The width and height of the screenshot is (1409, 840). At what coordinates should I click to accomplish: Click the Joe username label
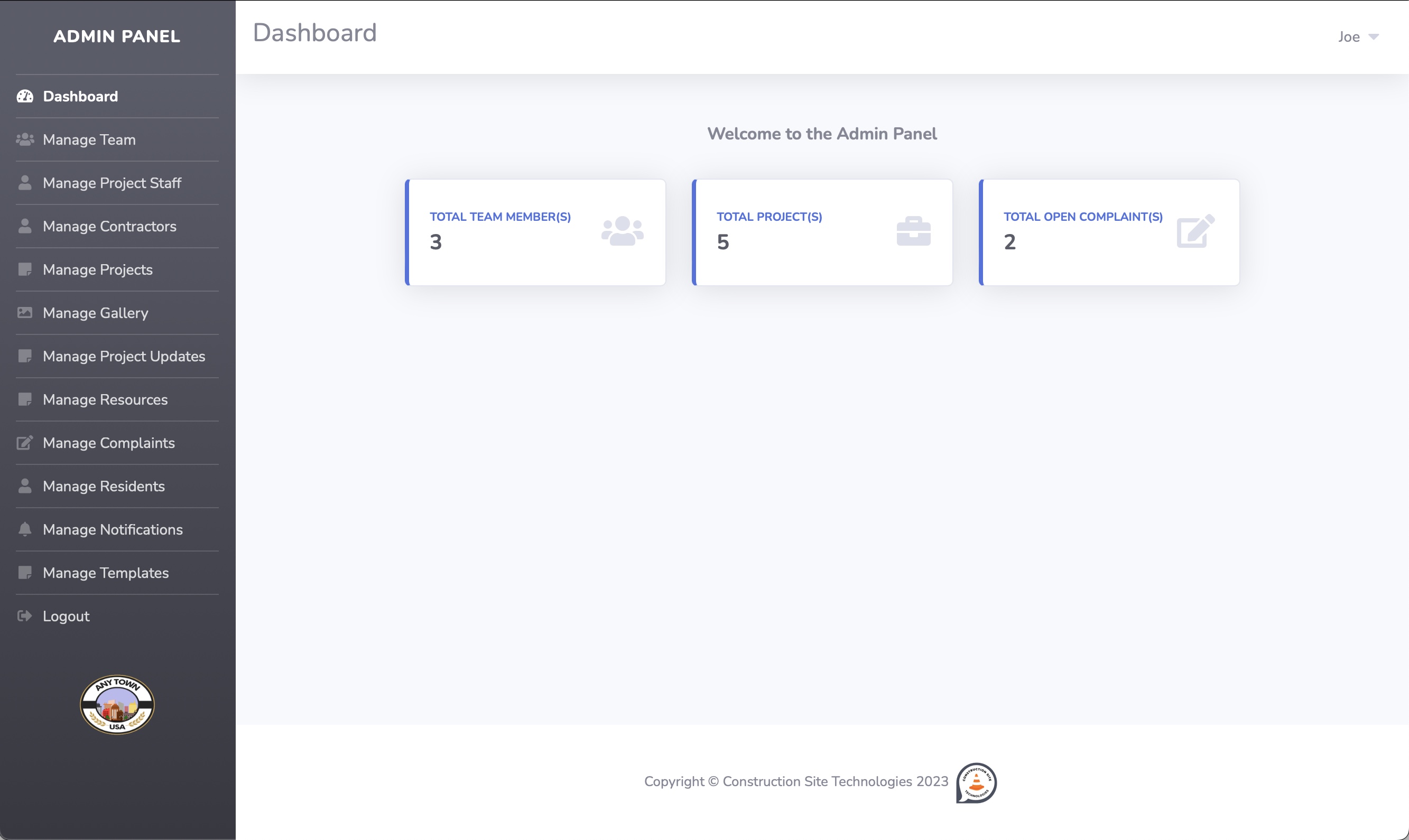pos(1348,37)
